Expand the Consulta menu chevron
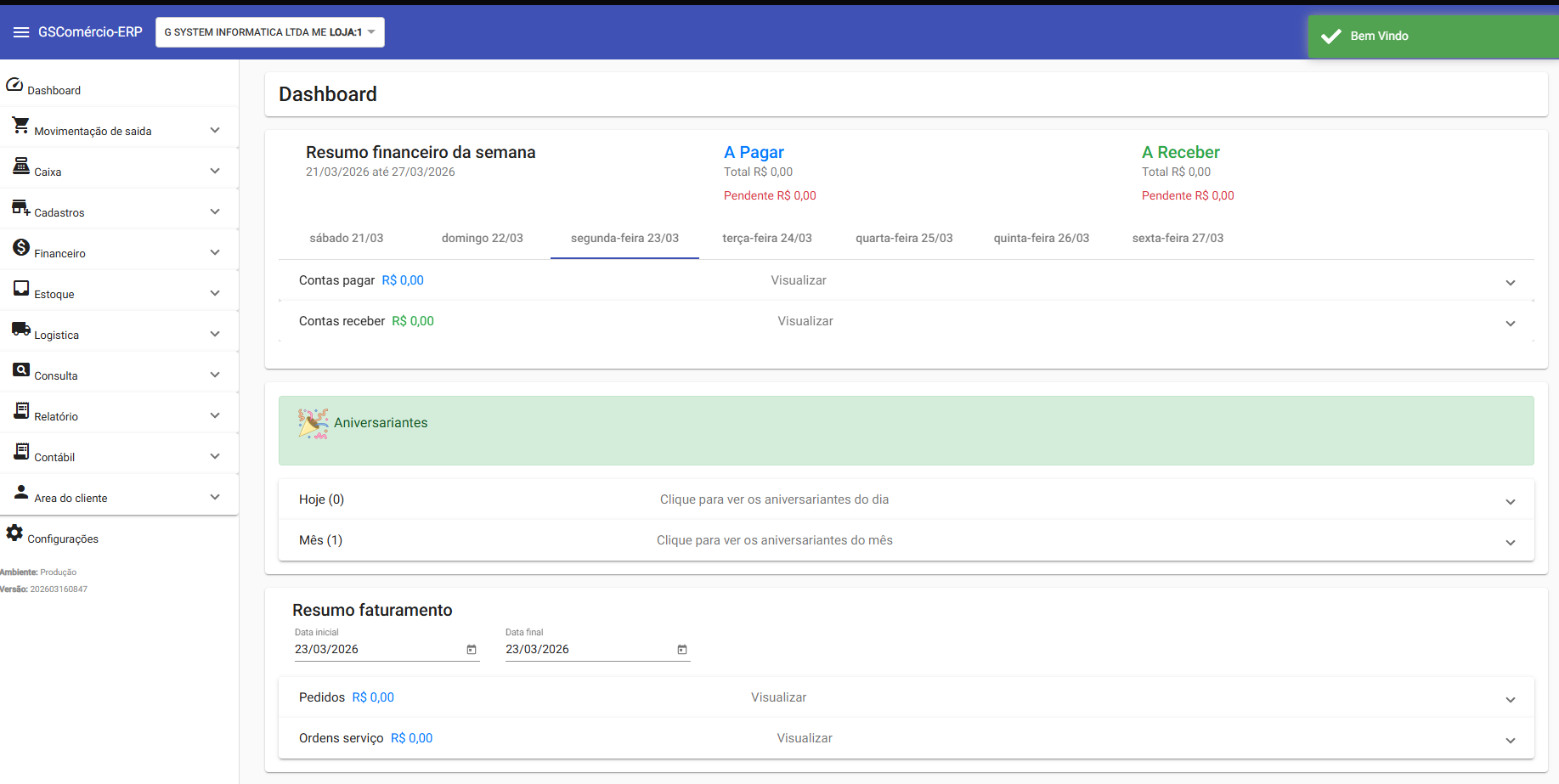 click(215, 375)
